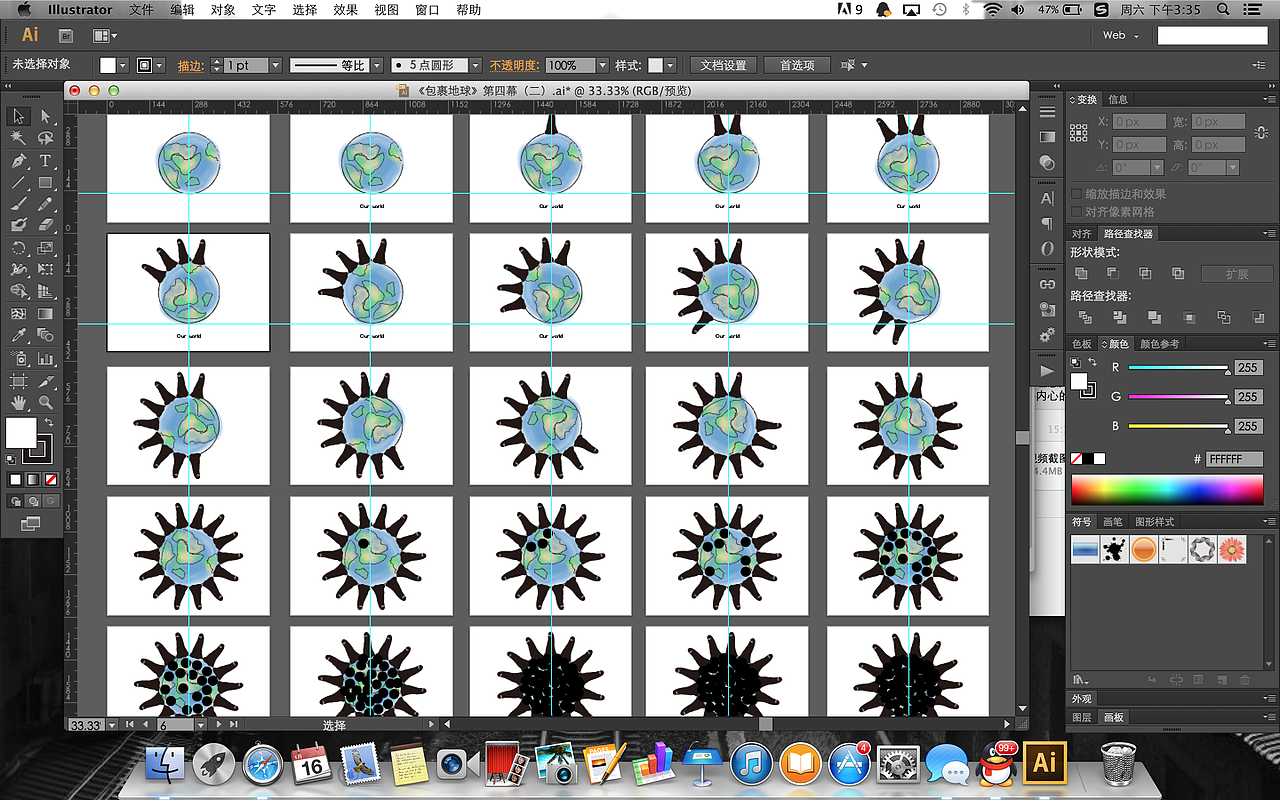Choose the Column Graph tool
Image resolution: width=1280 pixels, height=800 pixels.
coord(45,358)
